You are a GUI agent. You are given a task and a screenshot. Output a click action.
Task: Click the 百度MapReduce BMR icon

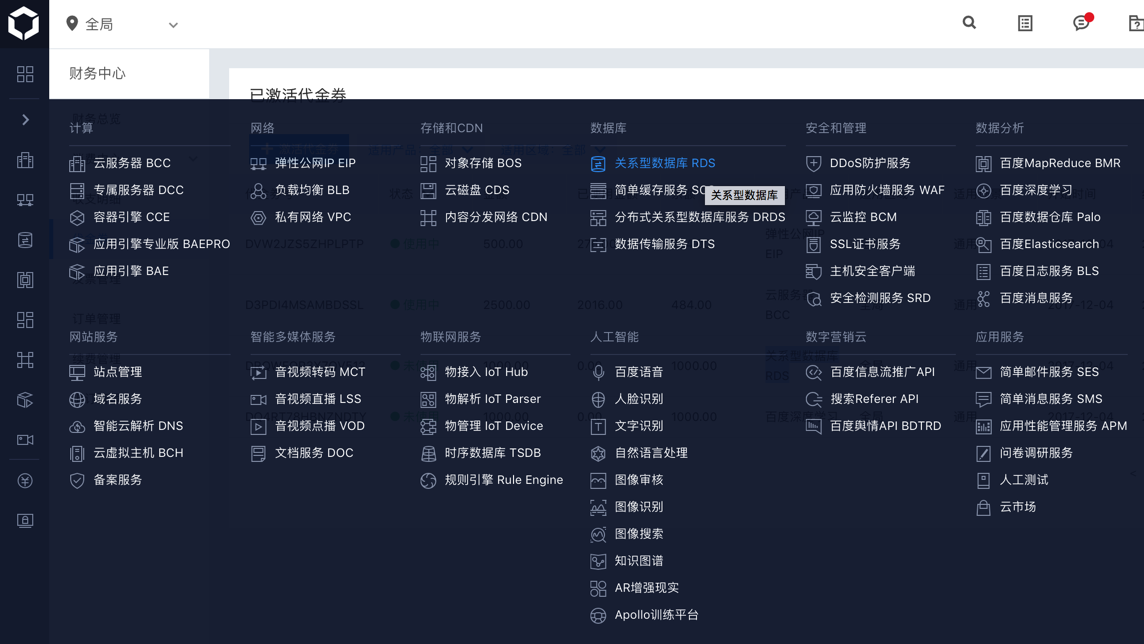[983, 163]
